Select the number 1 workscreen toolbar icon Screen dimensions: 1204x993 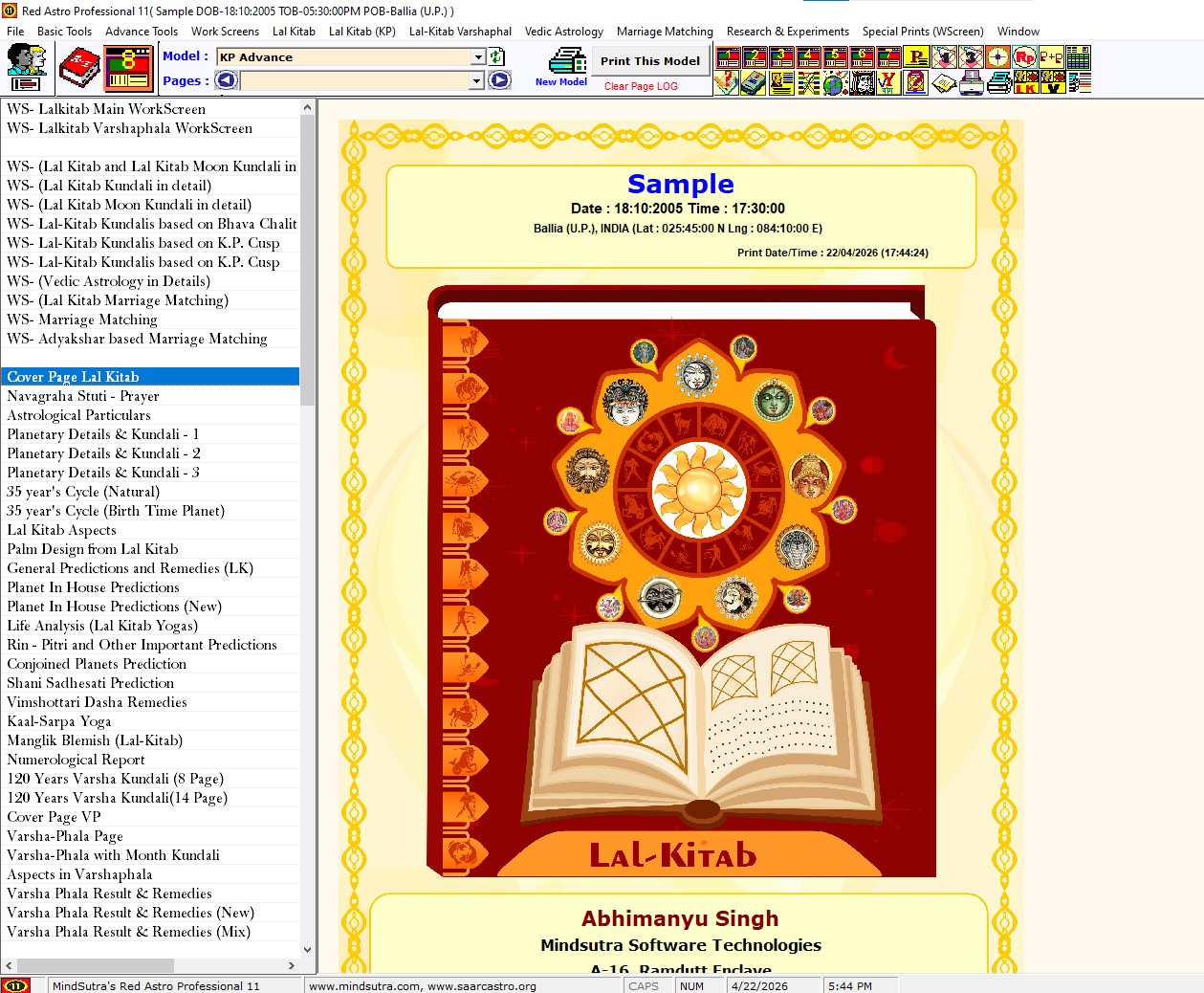[x=728, y=57]
